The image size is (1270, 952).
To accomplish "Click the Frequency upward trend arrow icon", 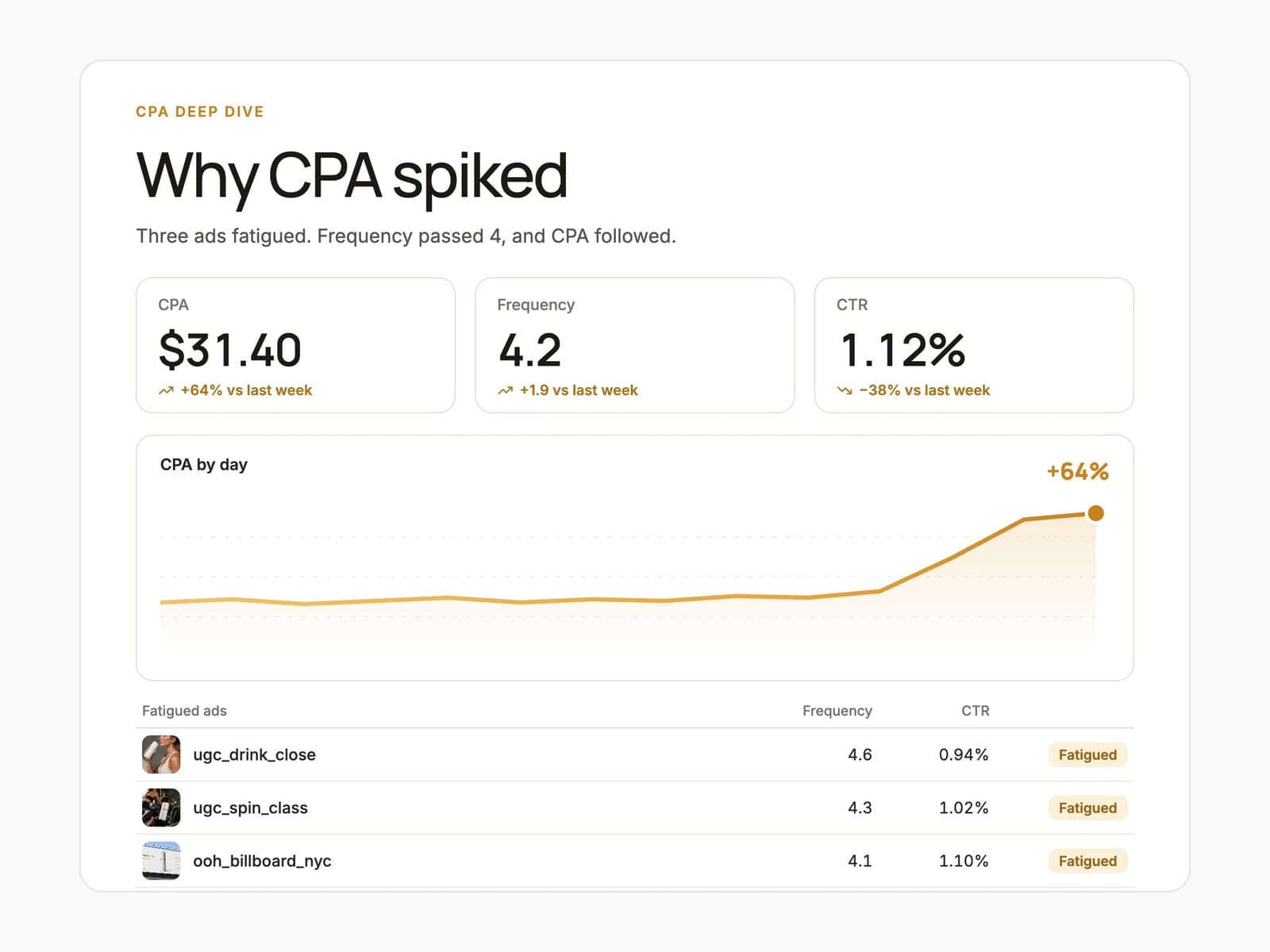I will click(x=505, y=390).
